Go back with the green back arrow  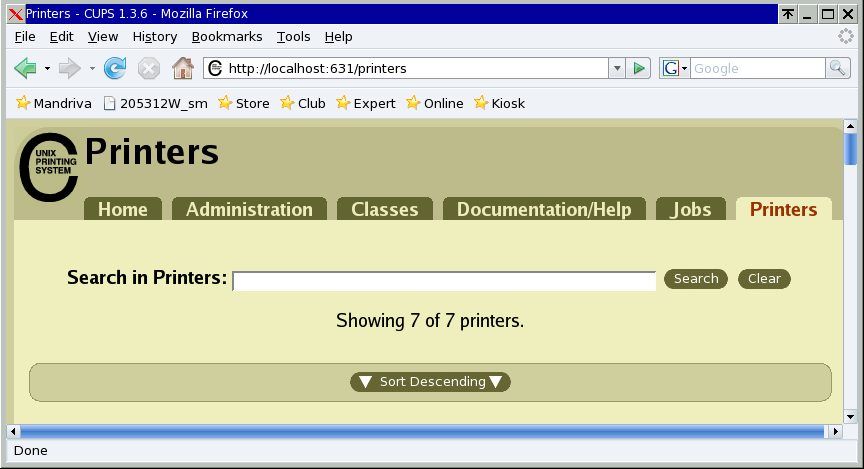coord(25,68)
